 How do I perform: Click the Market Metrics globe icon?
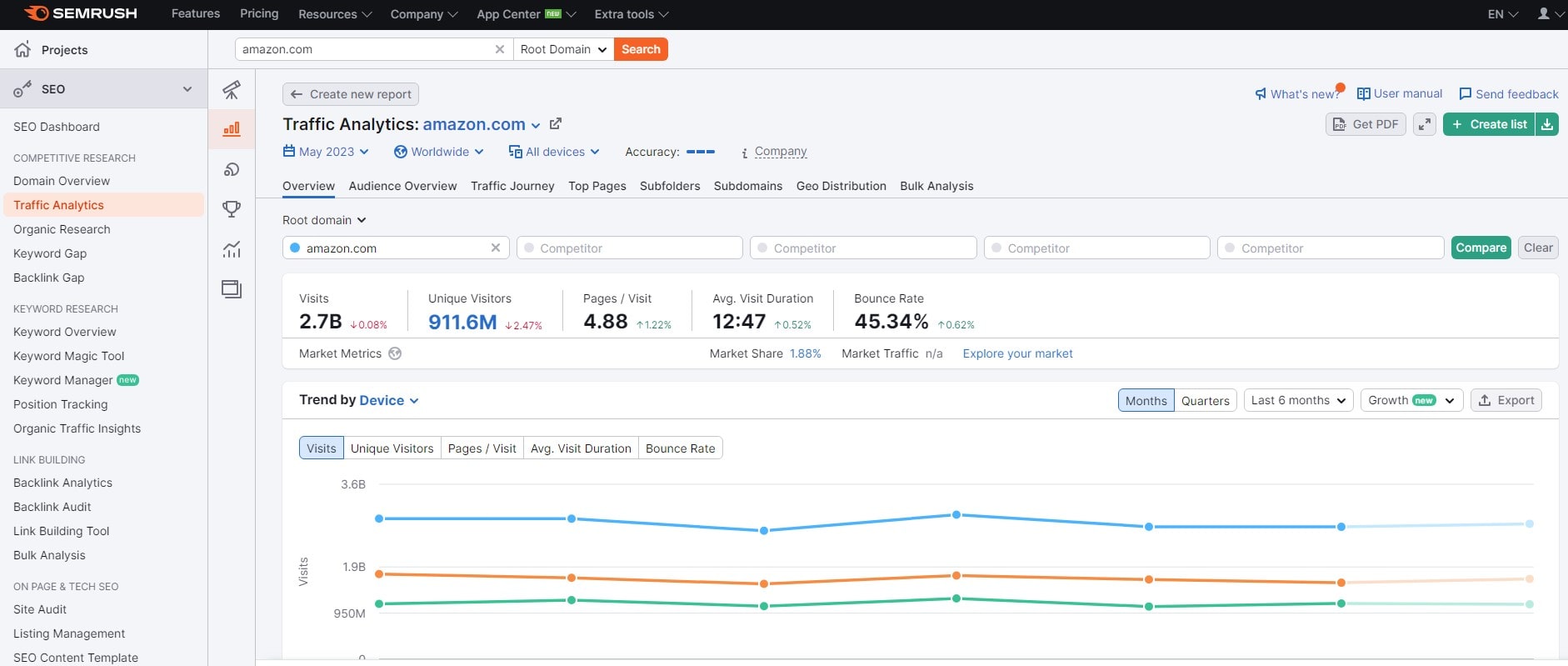click(395, 353)
